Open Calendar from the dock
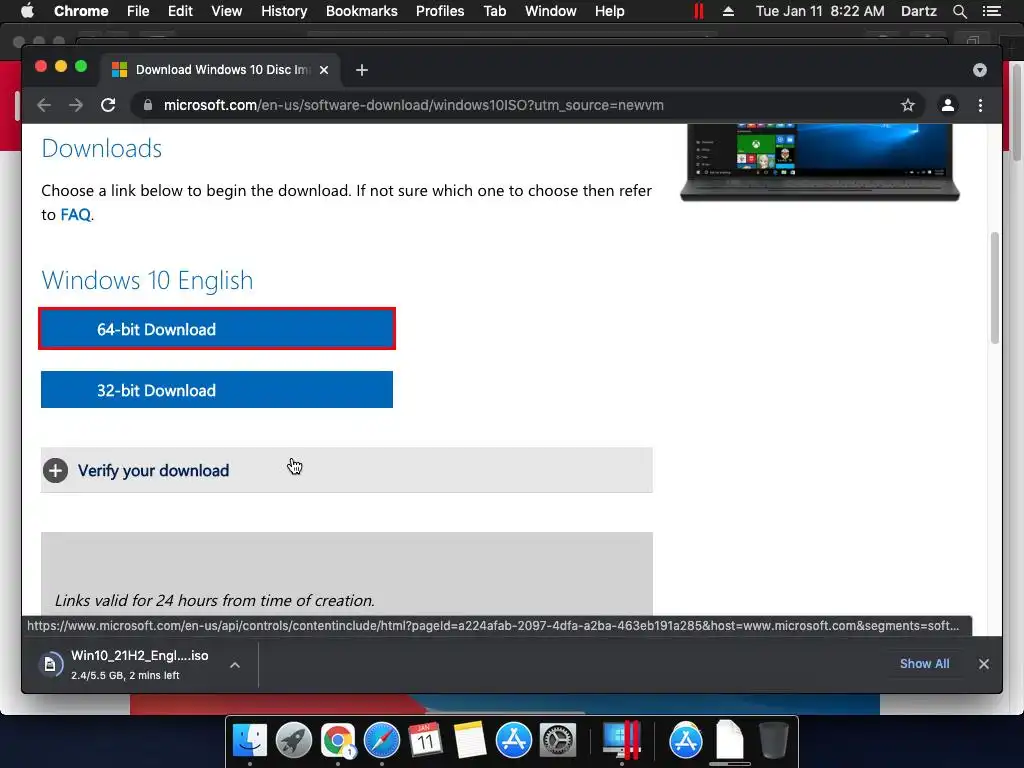Screen dimensions: 1024x768 [425, 740]
